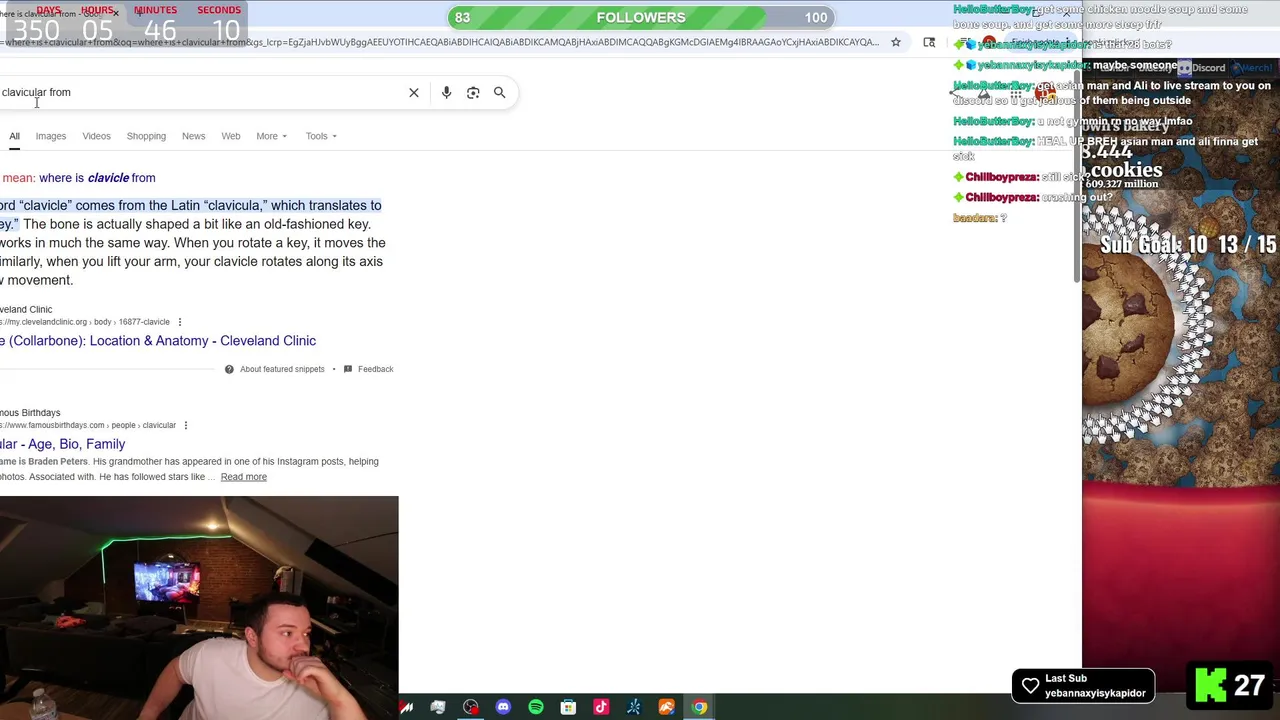Screen dimensions: 1280x720
Task: Submit search with magnifying glass icon
Action: [499, 92]
